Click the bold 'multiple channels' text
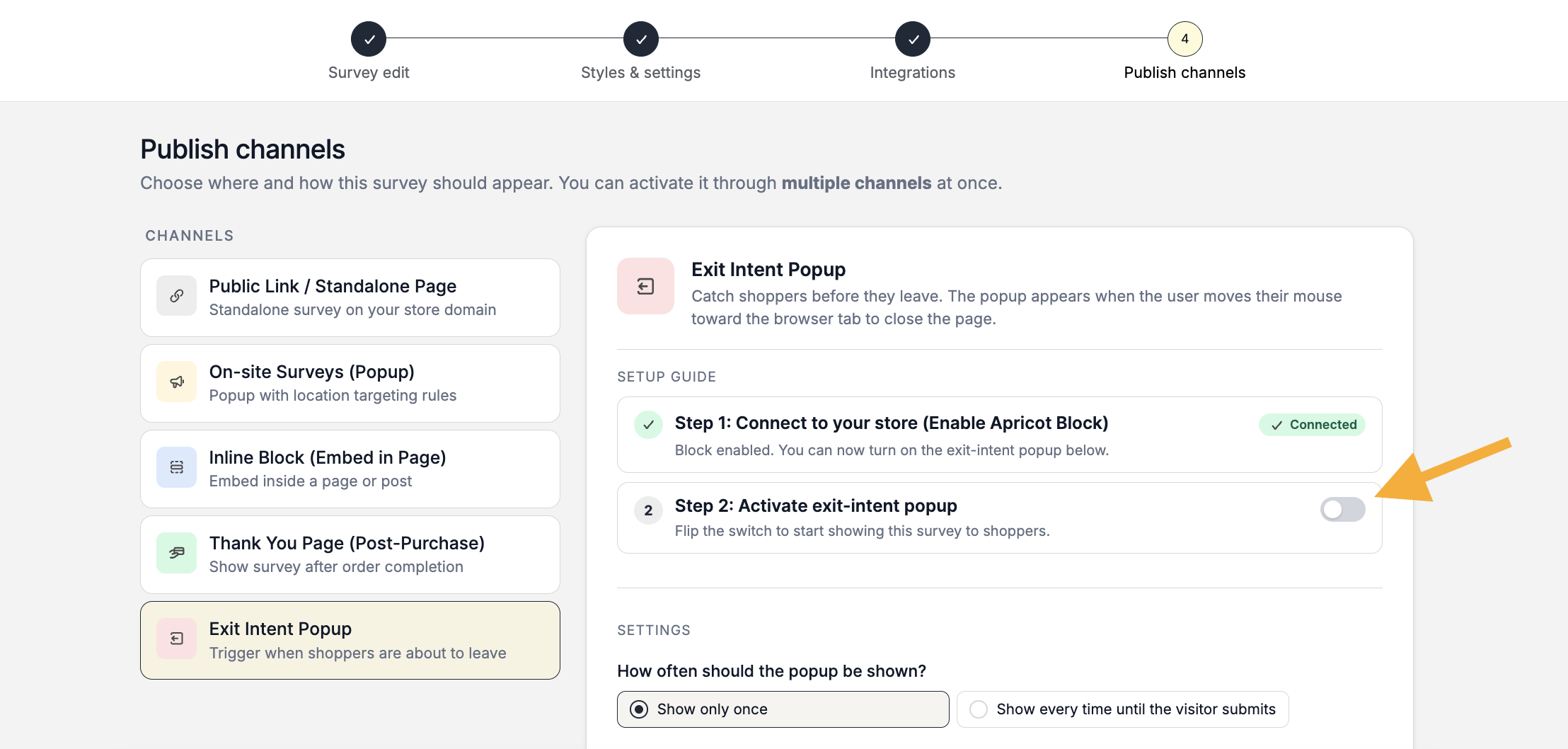Viewport: 1568px width, 749px height. point(856,183)
